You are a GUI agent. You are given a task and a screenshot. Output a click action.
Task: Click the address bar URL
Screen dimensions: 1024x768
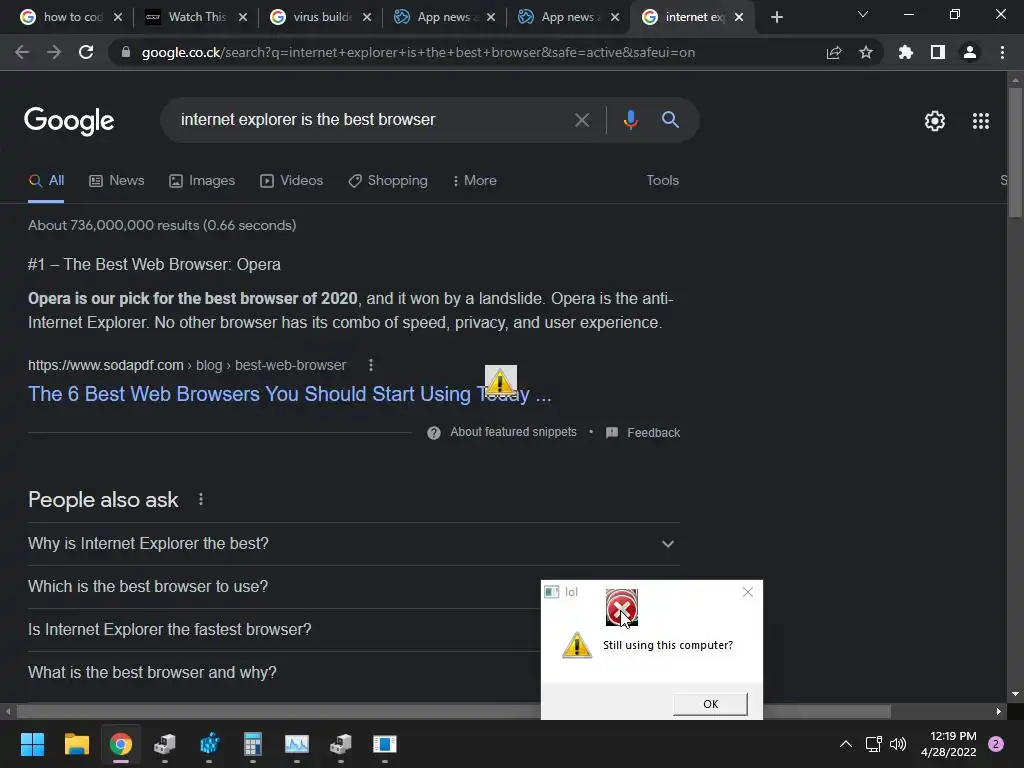coord(418,52)
